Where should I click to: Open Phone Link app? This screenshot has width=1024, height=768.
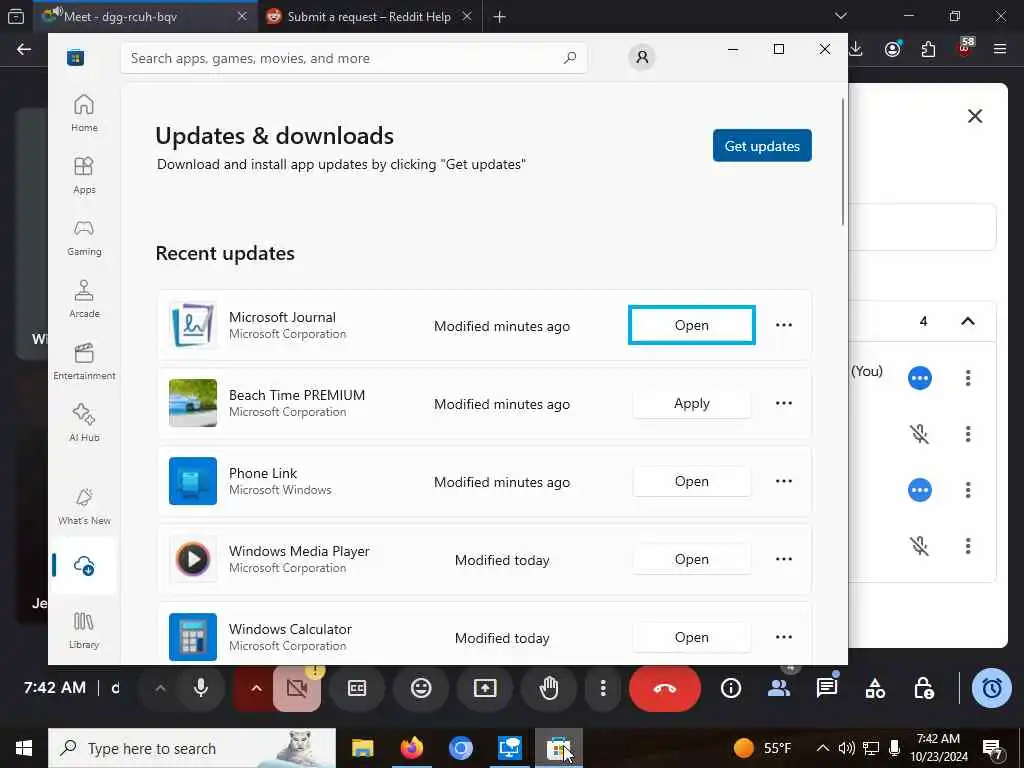tap(692, 481)
